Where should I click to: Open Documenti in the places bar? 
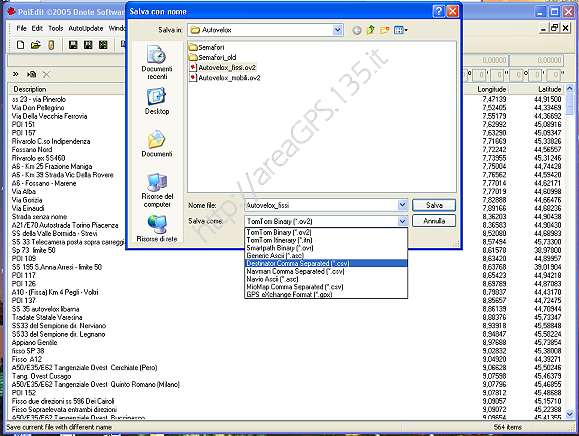click(x=157, y=144)
